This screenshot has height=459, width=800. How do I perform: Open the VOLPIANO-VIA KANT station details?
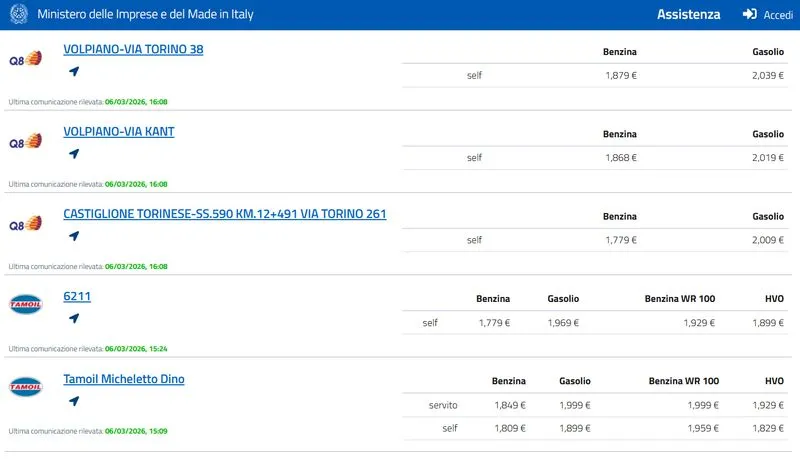click(x=119, y=132)
